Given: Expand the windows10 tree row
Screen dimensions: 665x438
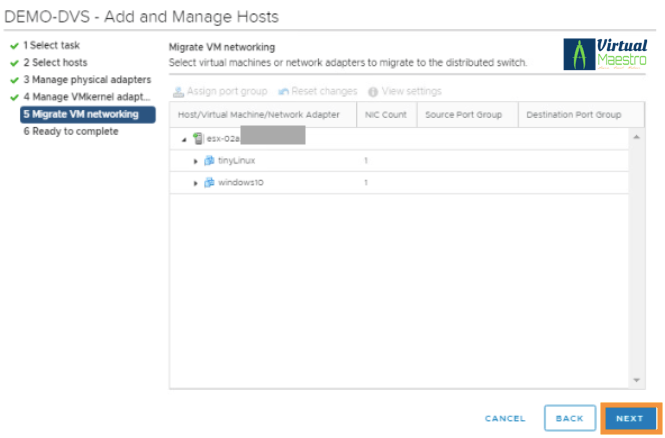Looking at the screenshot, I should (x=196, y=183).
